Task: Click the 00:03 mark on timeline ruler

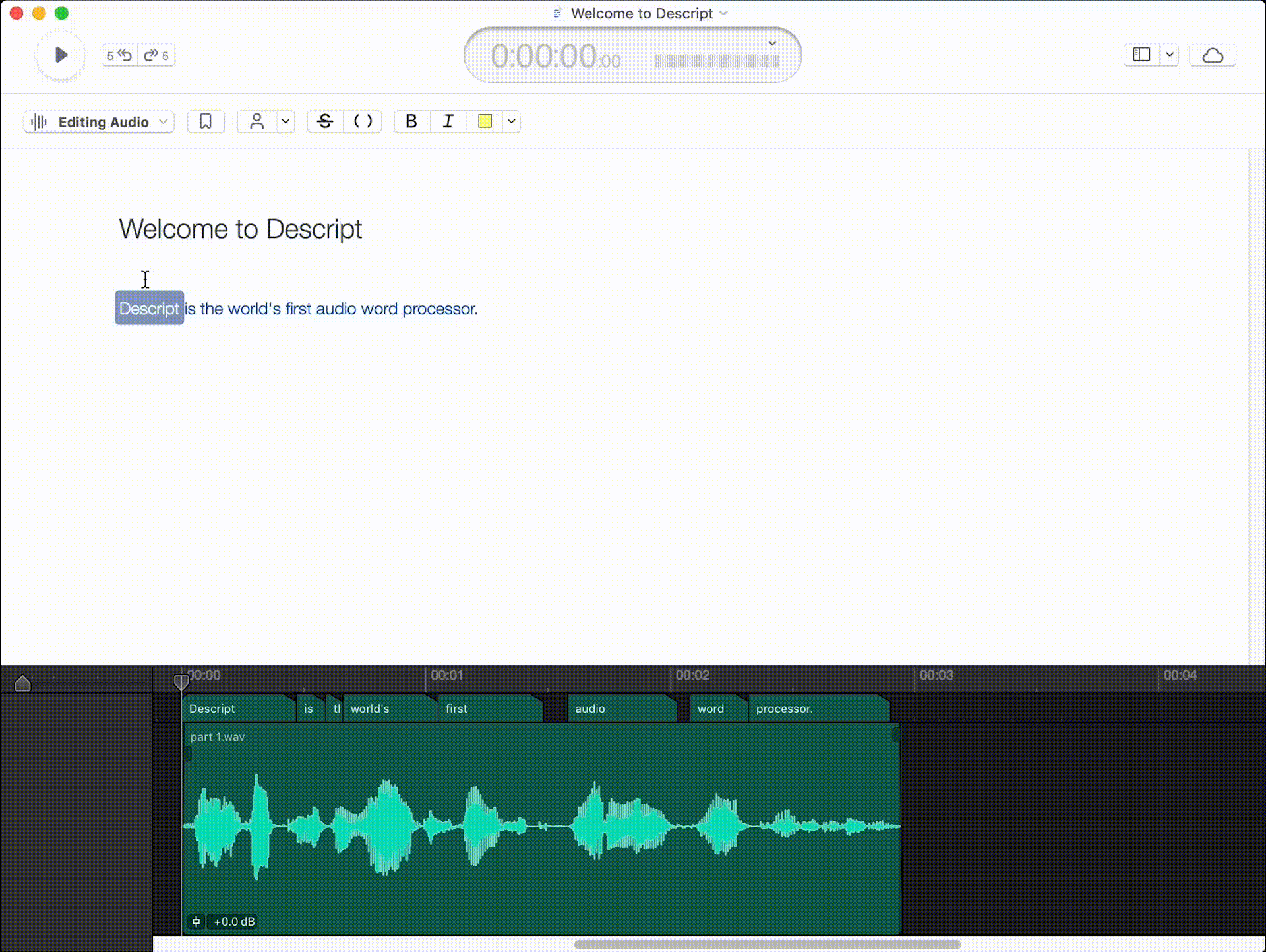Action: click(x=936, y=675)
